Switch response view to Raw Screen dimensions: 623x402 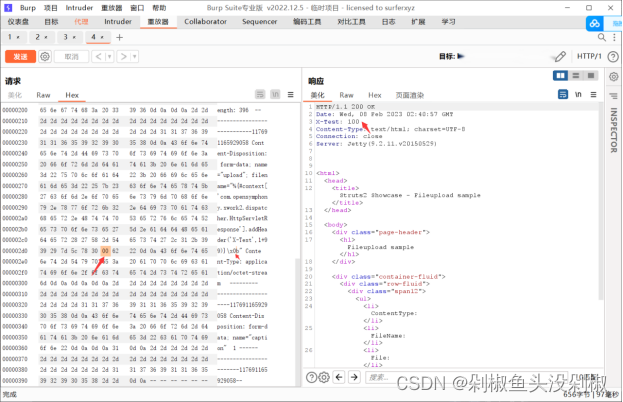click(346, 95)
